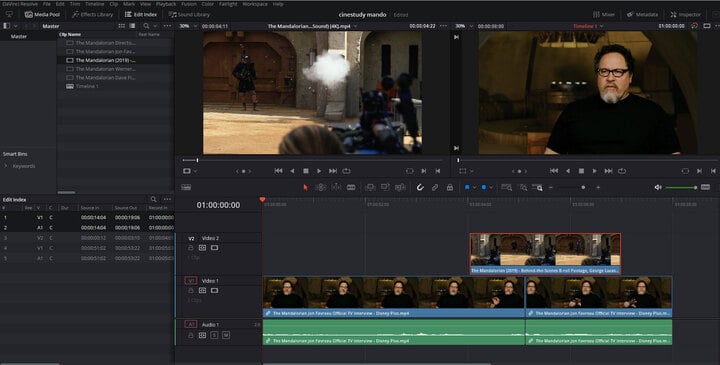The image size is (720, 365).
Task: Click the Insert Clip edit icon
Action: tap(370, 187)
